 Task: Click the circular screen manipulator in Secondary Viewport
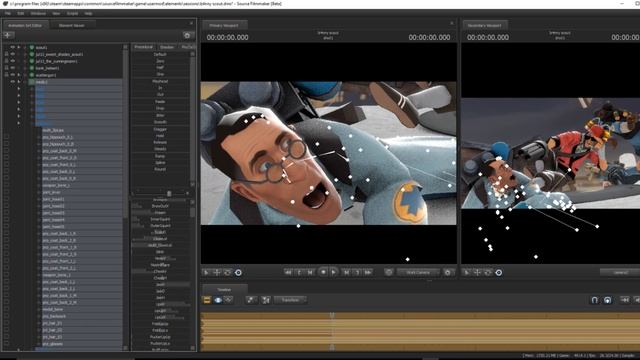coord(498,272)
